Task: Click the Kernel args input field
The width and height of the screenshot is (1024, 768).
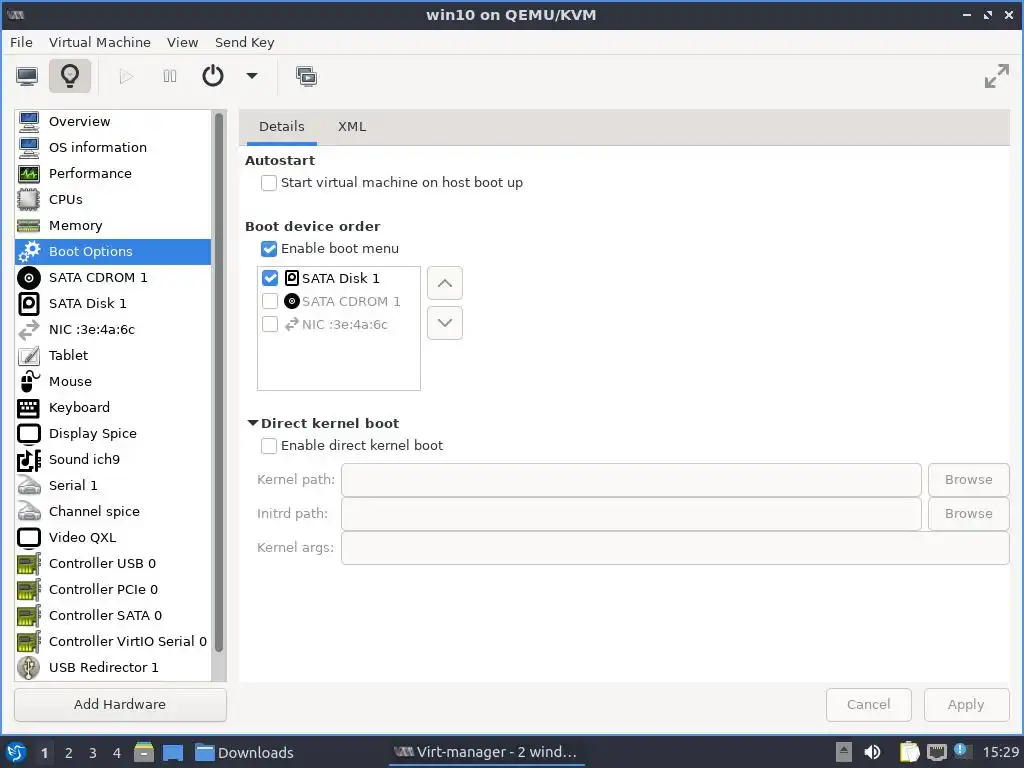Action: 675,548
